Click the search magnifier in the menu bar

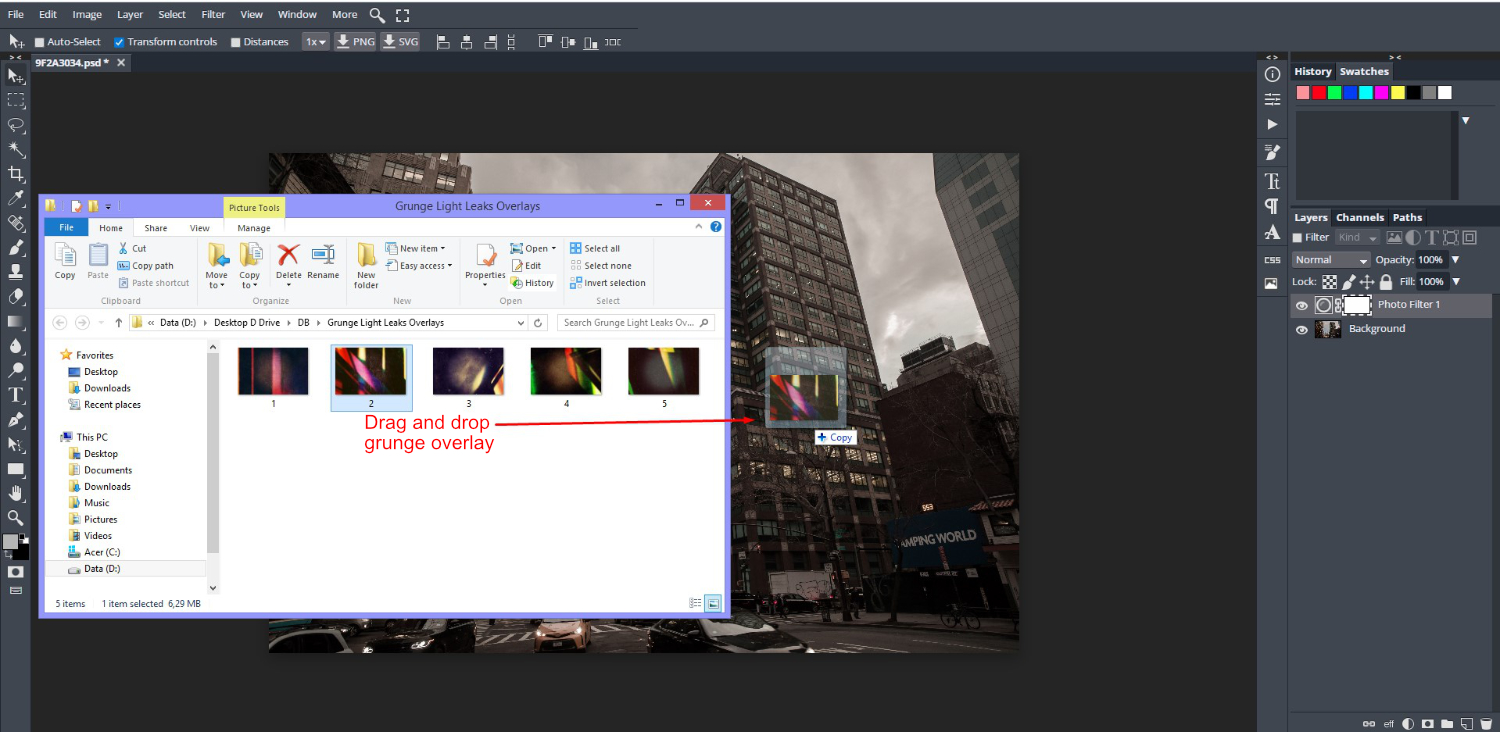[x=377, y=15]
